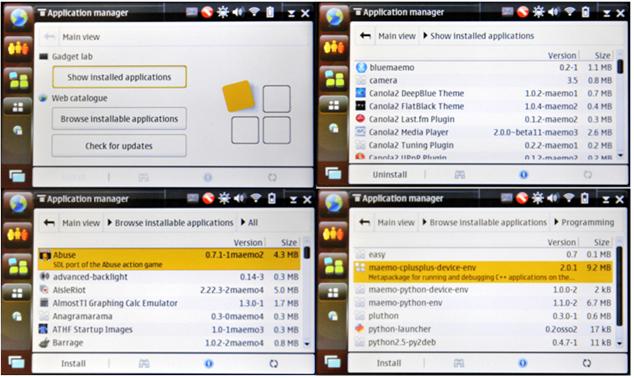
Task: Select python-launcher package
Action: click(x=484, y=329)
